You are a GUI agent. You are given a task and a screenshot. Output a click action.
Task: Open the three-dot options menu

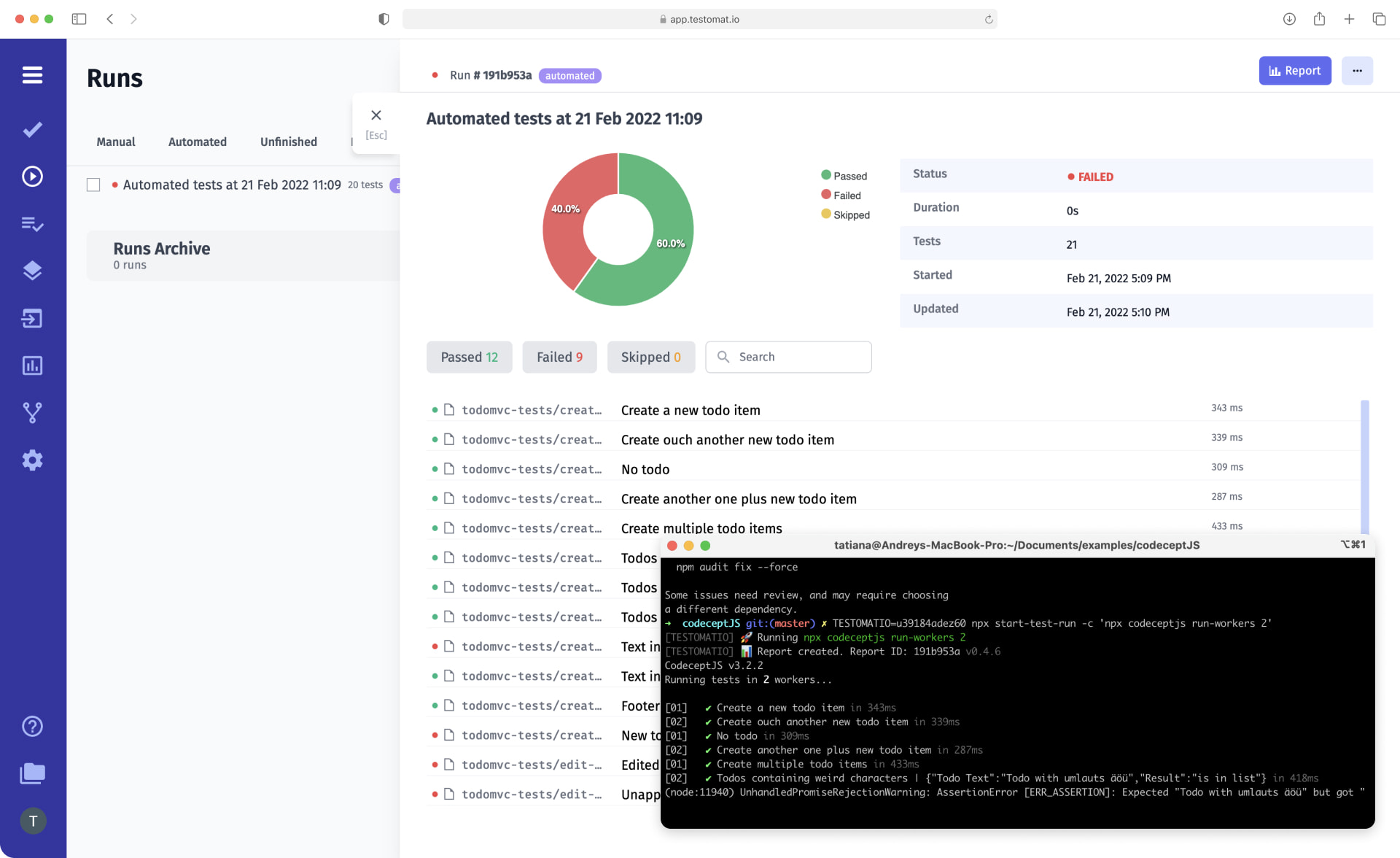pos(1357,70)
